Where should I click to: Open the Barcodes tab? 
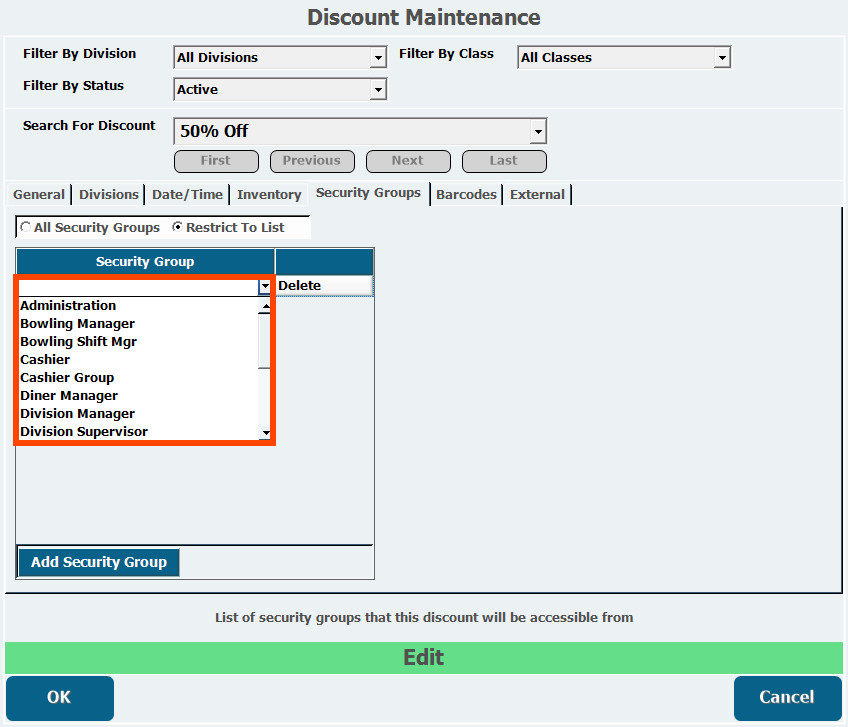click(466, 194)
